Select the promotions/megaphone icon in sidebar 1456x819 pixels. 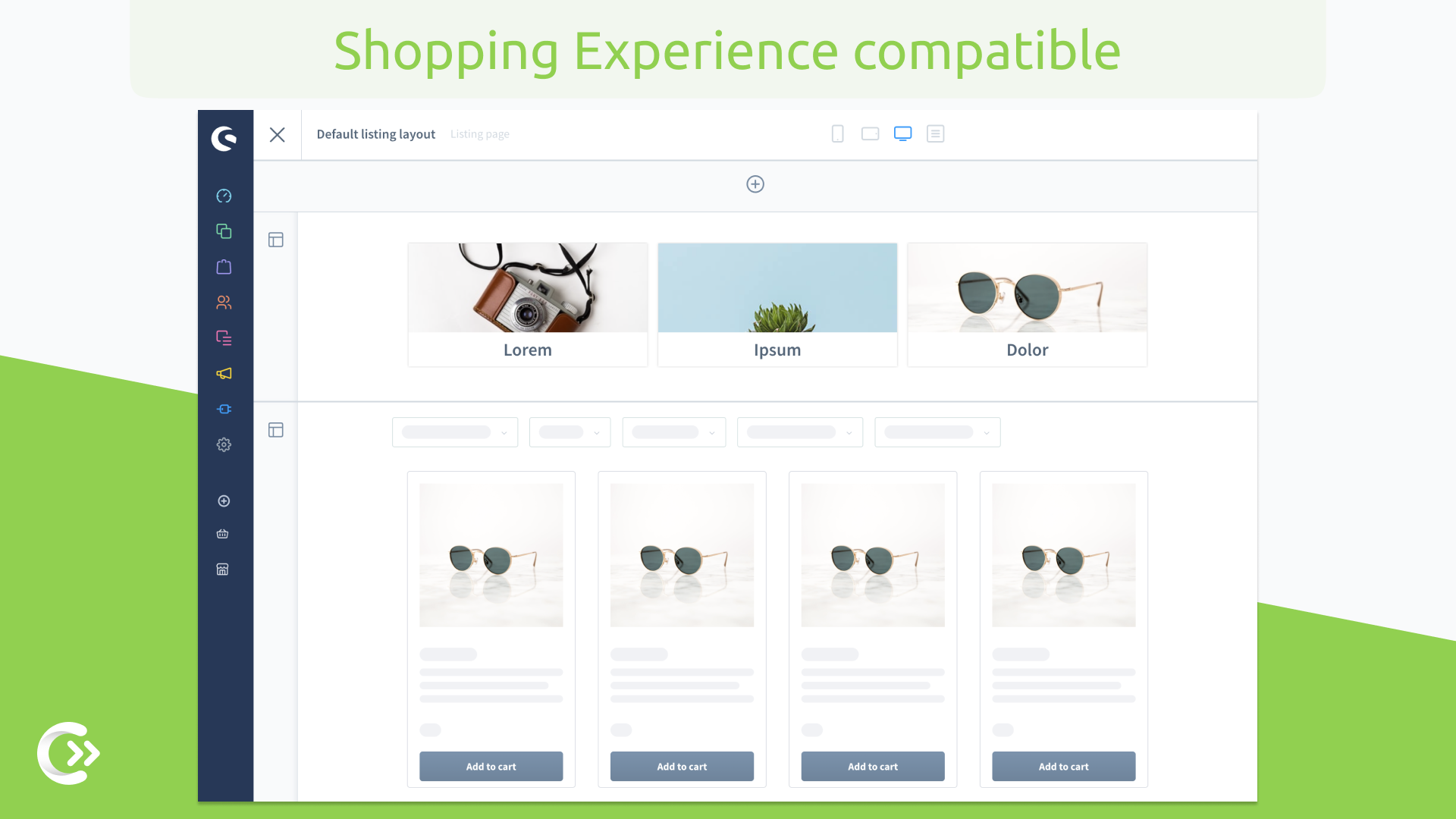tap(224, 373)
